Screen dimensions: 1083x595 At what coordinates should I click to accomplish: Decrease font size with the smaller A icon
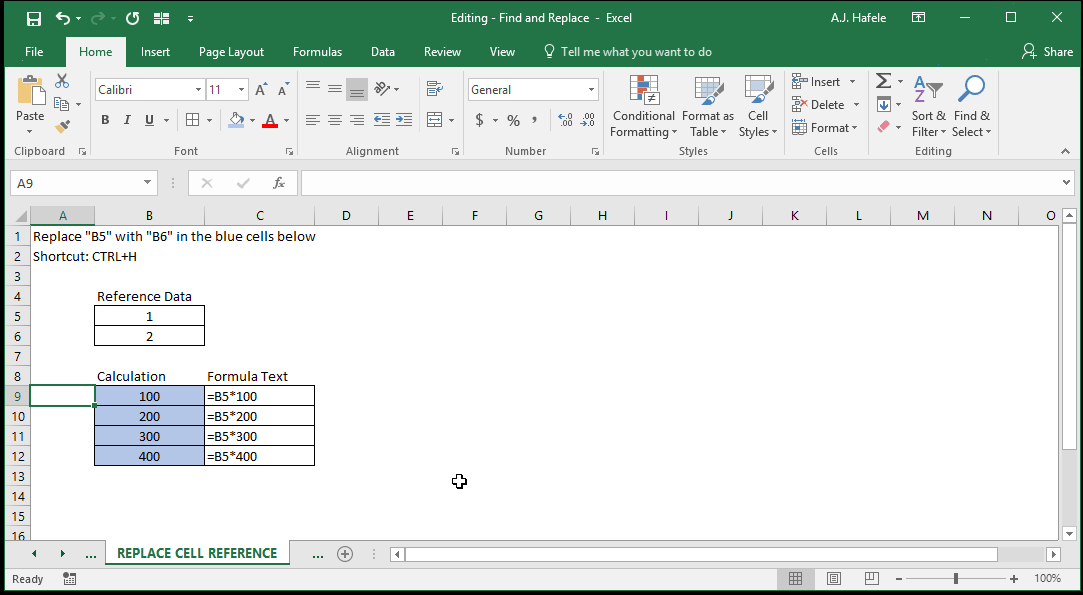[283, 89]
